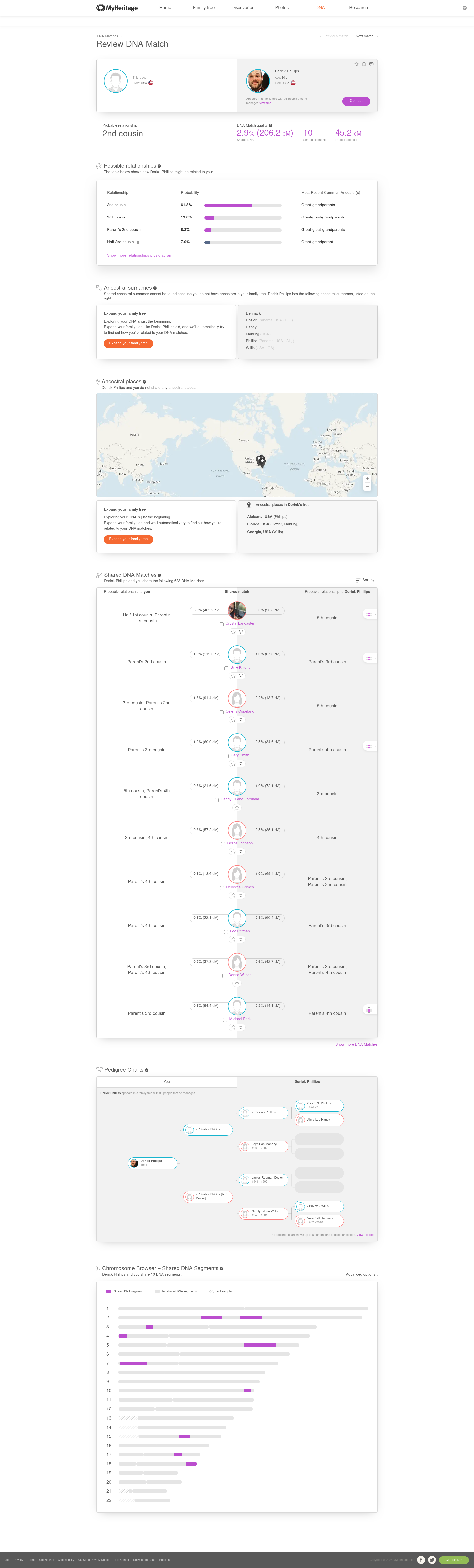This screenshot has height=1568, width=474.
Task: Click the 2nd cousin probability bar
Action: pos(243,205)
